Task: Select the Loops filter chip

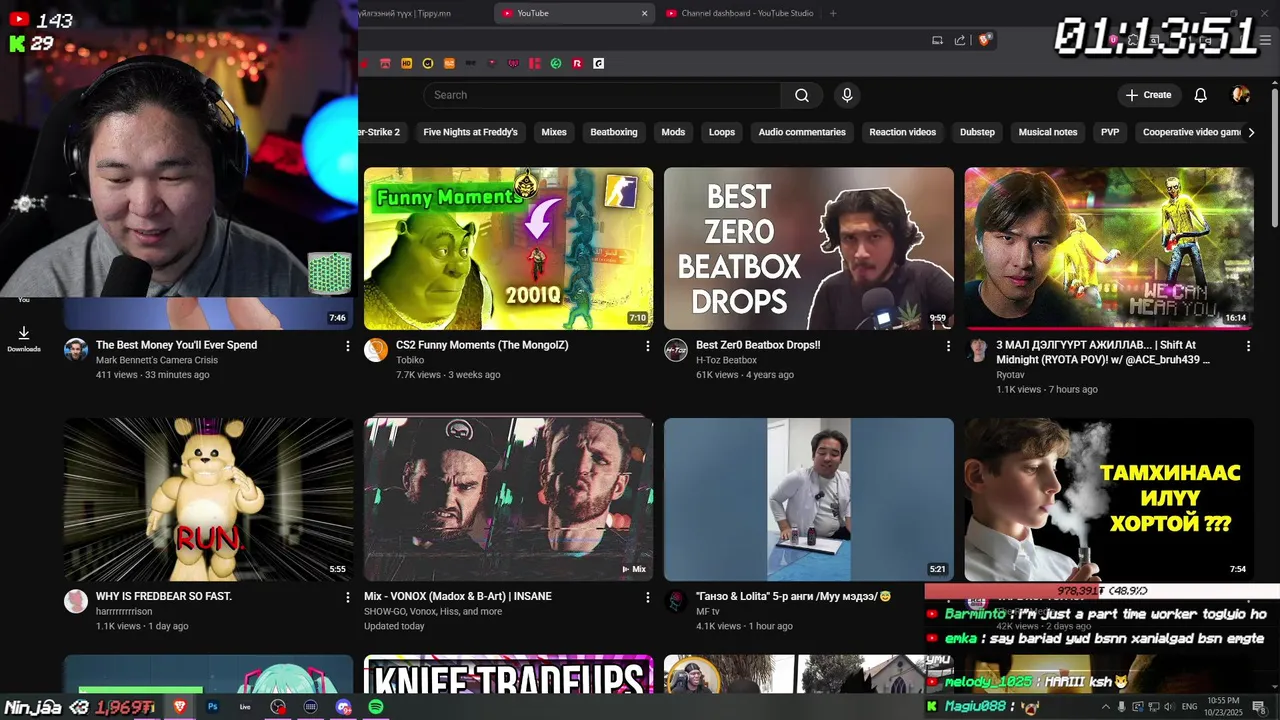Action: [x=722, y=132]
